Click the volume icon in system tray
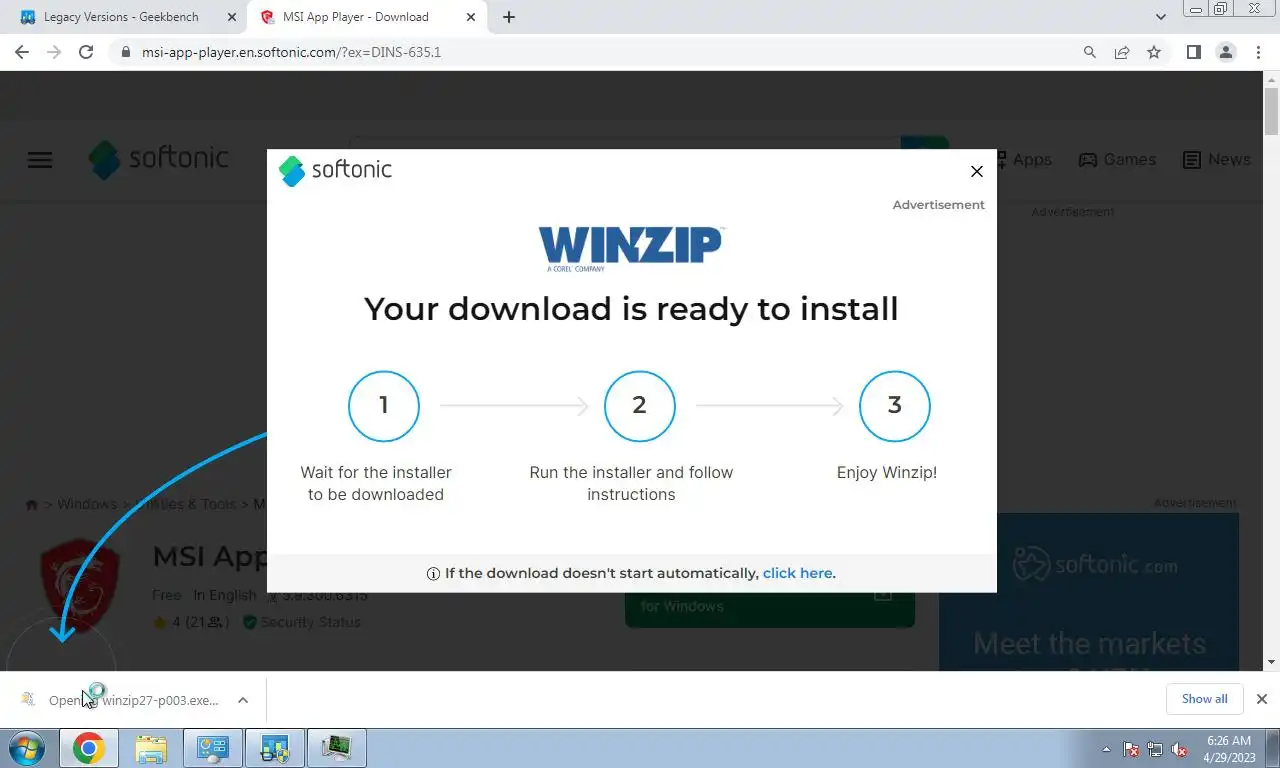Viewport: 1280px width, 768px height. [1180, 749]
